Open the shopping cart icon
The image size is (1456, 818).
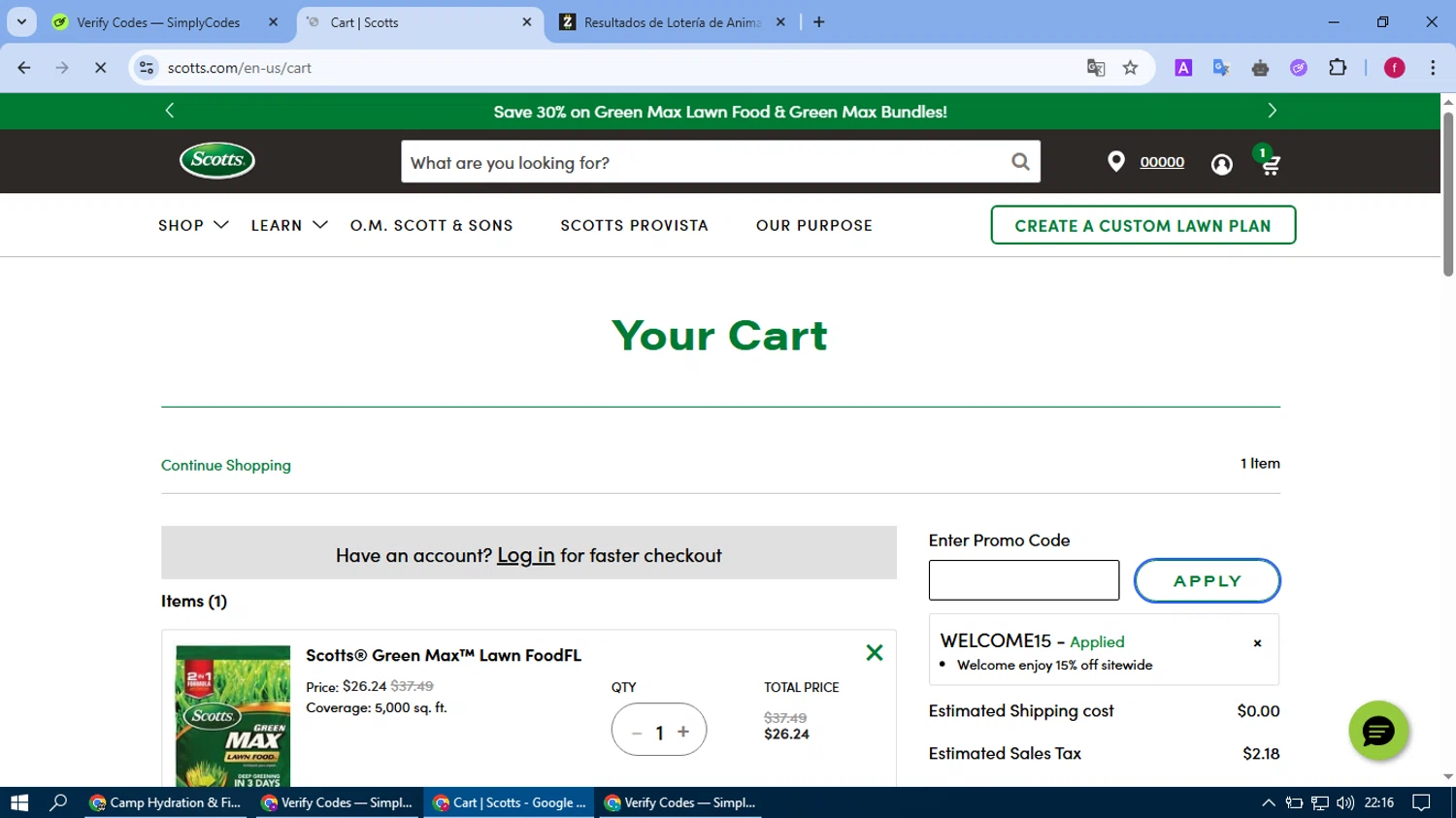[1270, 165]
